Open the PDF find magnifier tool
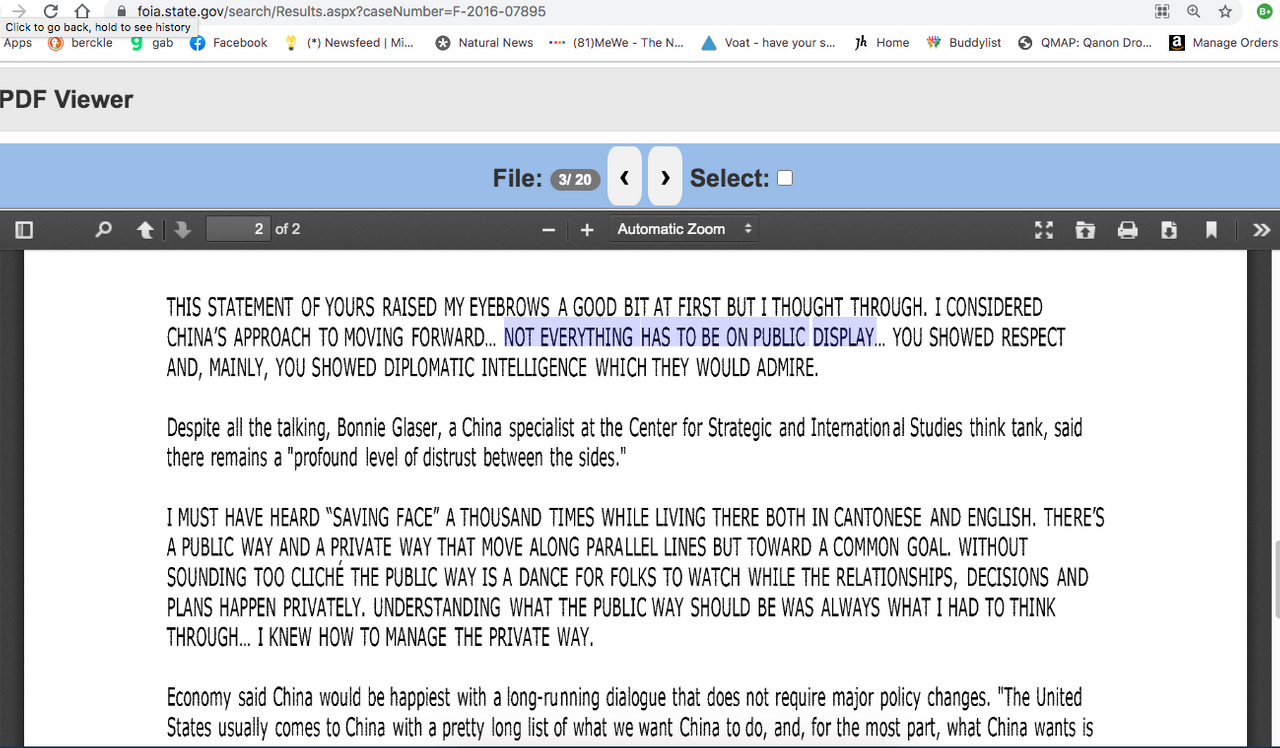1280x748 pixels. (103, 230)
